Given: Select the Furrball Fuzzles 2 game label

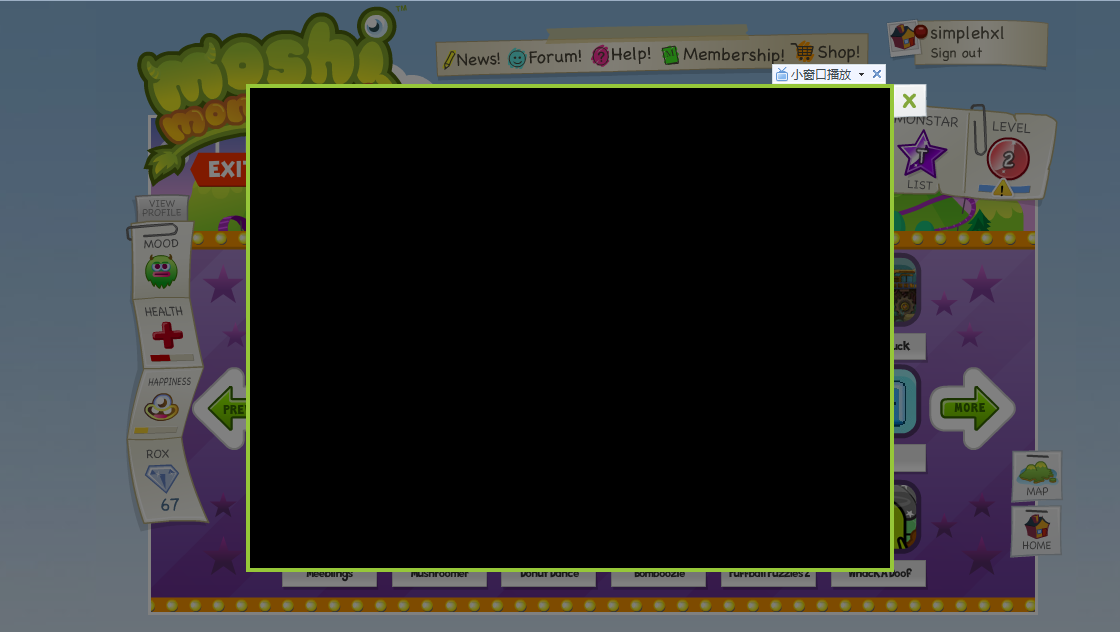Looking at the screenshot, I should 769,577.
